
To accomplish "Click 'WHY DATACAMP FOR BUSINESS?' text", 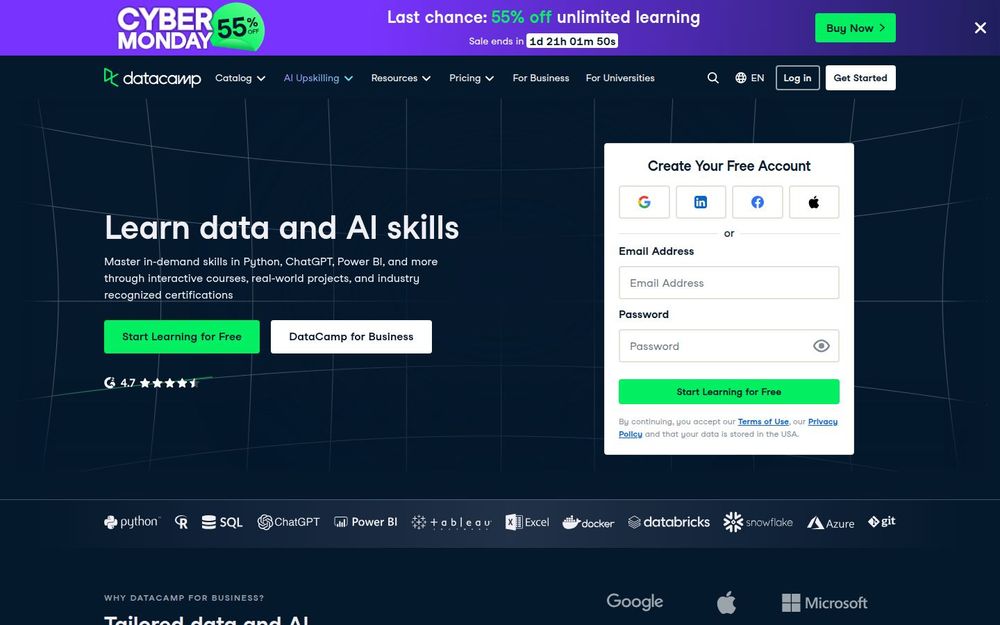I will click(x=184, y=598).
